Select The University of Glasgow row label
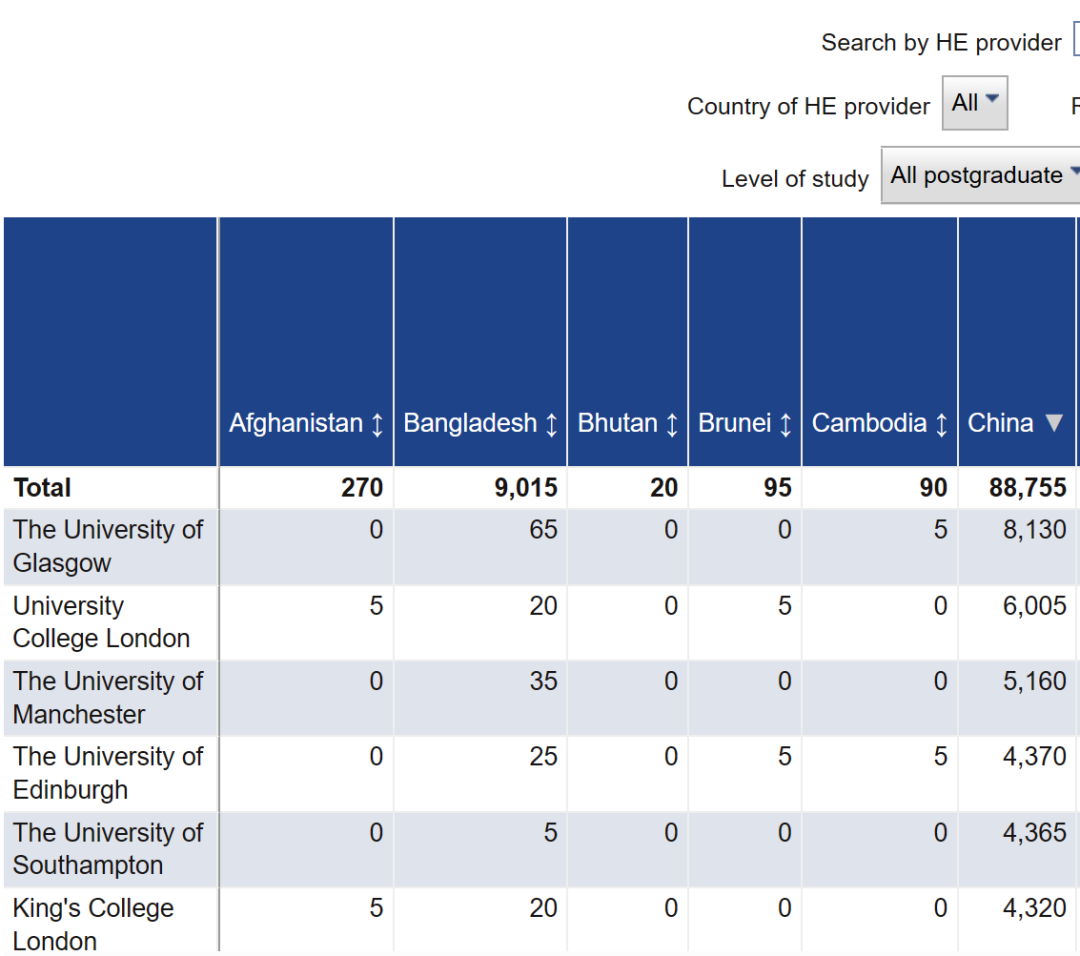 pos(108,546)
